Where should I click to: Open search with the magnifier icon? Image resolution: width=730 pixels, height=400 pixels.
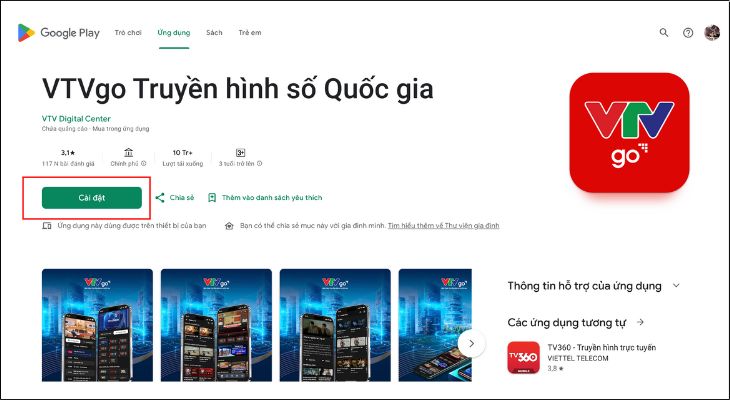[664, 33]
